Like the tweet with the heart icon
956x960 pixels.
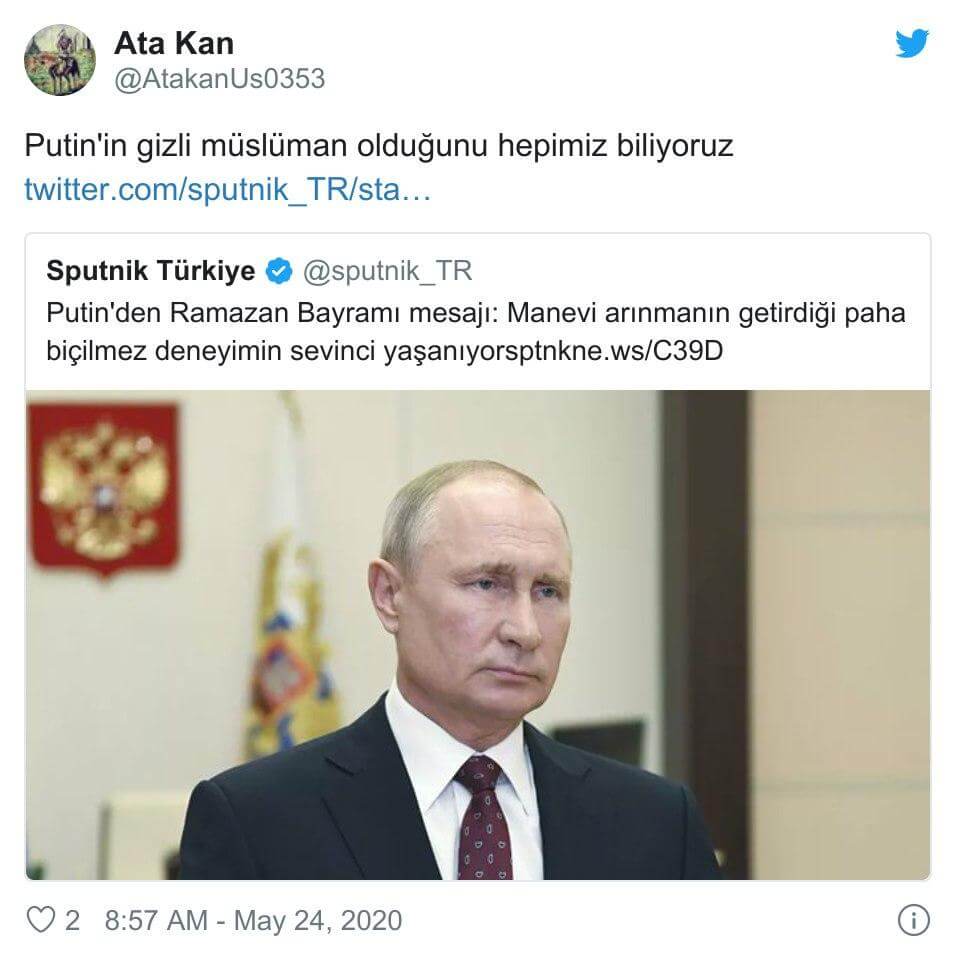tap(41, 920)
